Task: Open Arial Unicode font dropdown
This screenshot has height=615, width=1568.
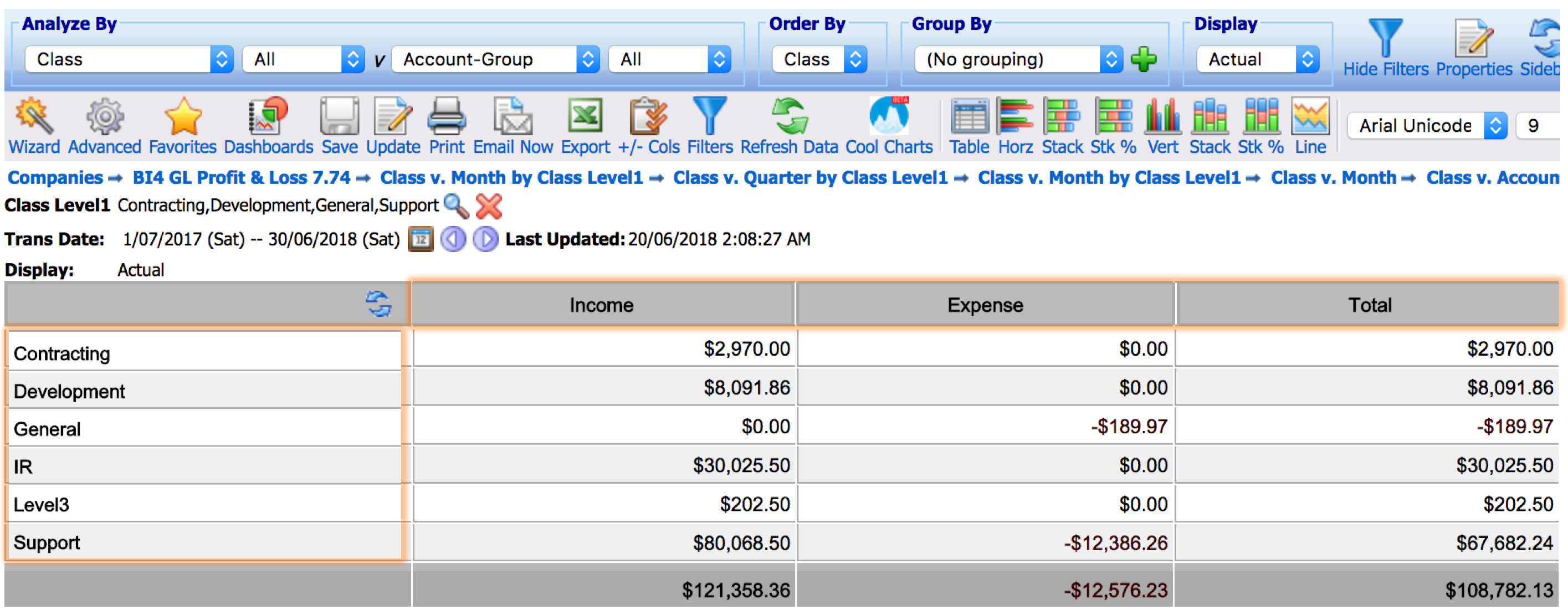Action: click(1427, 126)
